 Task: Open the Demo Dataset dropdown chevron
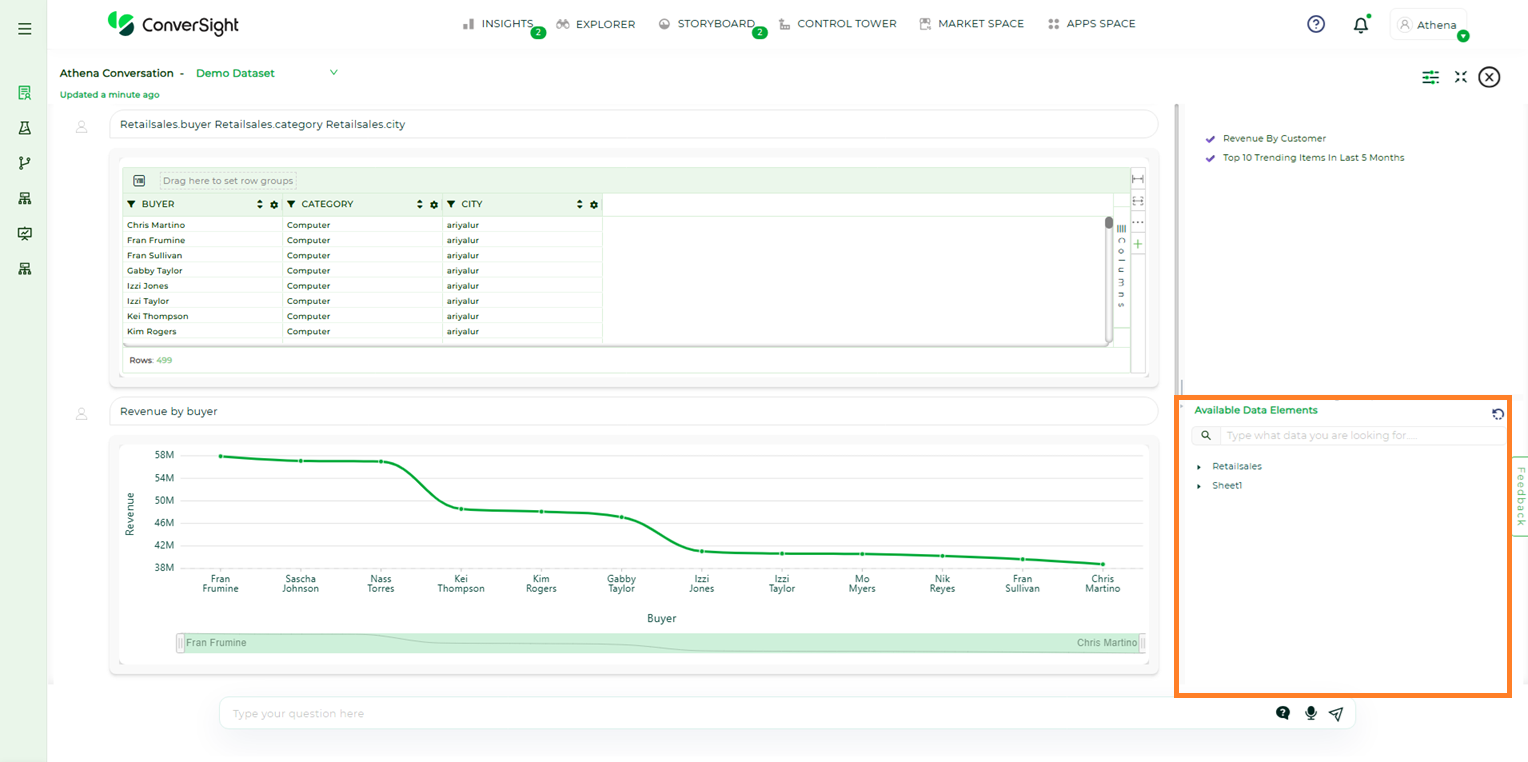click(x=334, y=72)
